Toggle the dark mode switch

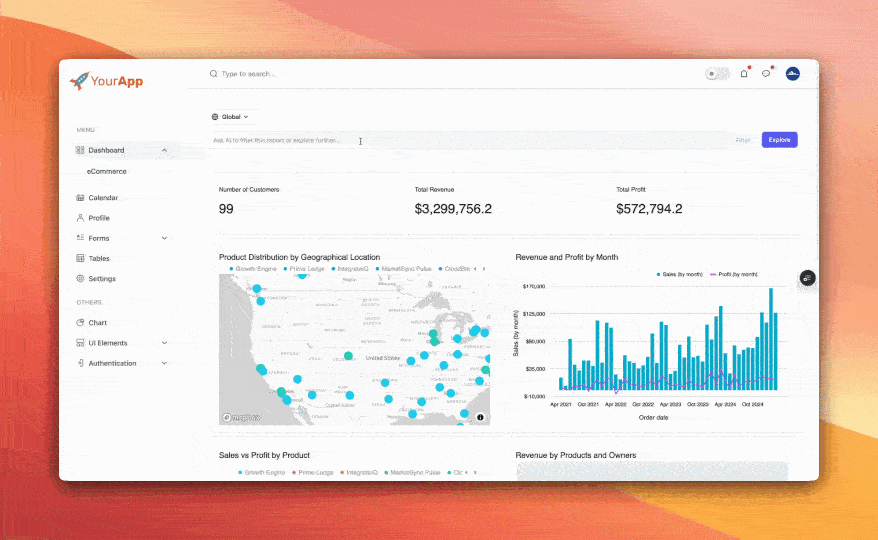716,74
